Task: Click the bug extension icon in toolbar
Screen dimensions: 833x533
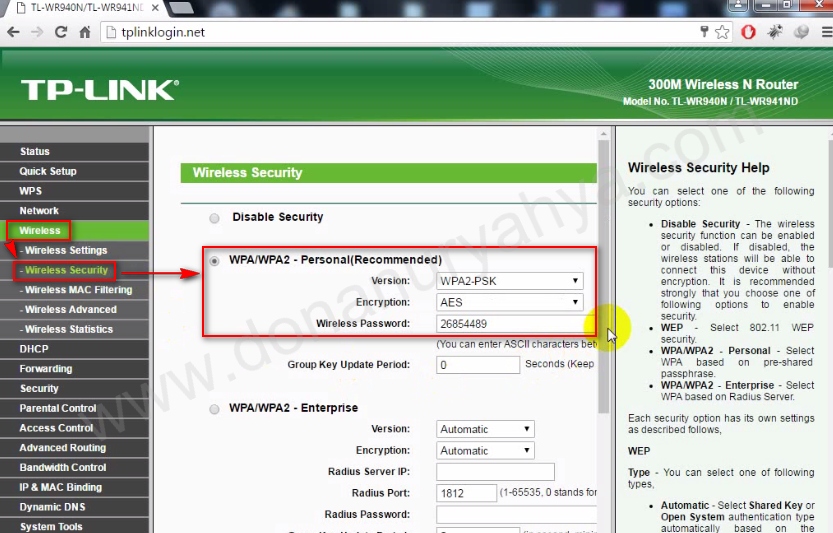Action: pyautogui.click(x=775, y=32)
